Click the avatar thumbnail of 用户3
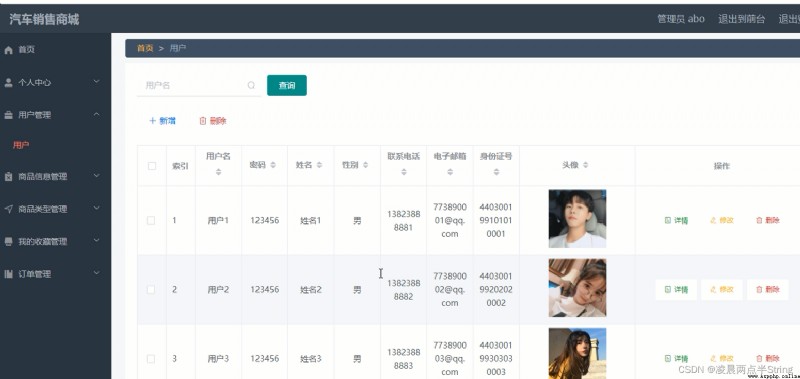This screenshot has width=800, height=379. click(x=577, y=353)
